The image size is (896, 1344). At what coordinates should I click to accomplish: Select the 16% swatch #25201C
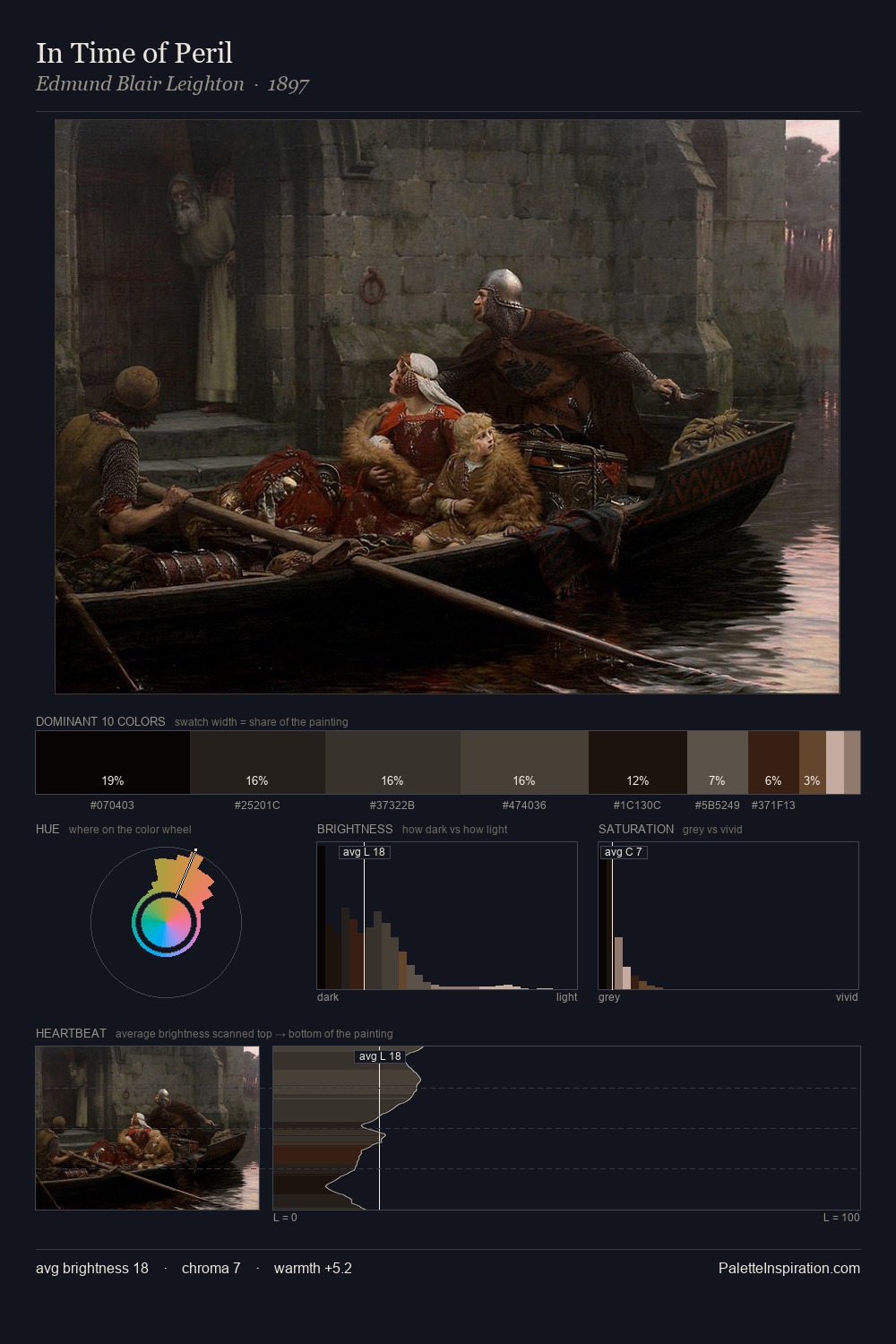point(257,762)
